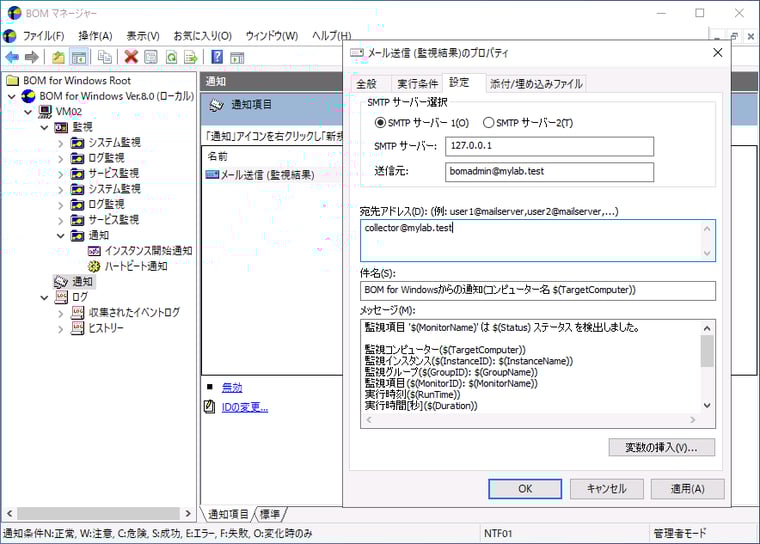Select the ログ node in the tree

(x=71, y=297)
